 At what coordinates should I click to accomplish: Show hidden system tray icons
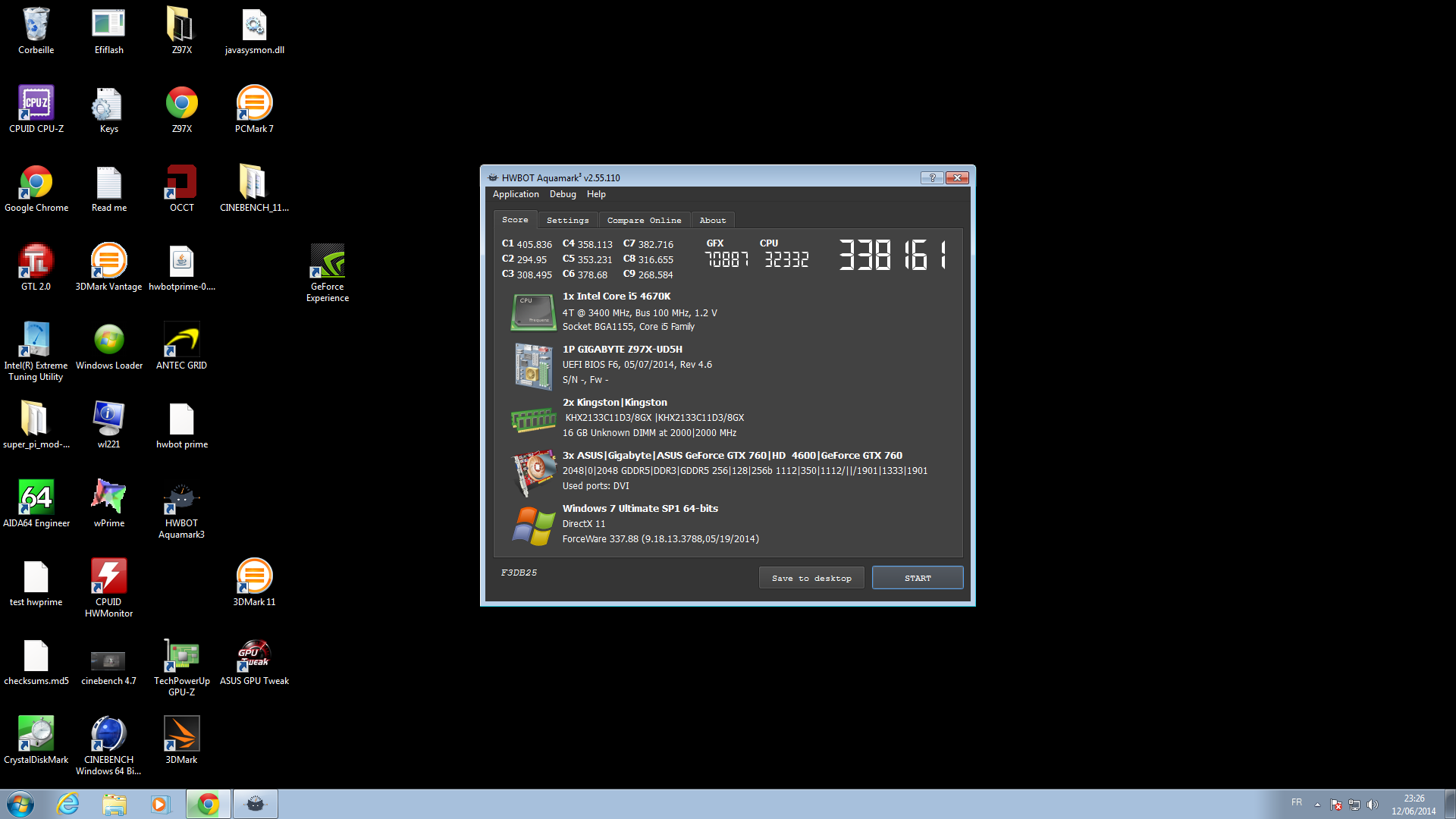tap(1317, 805)
